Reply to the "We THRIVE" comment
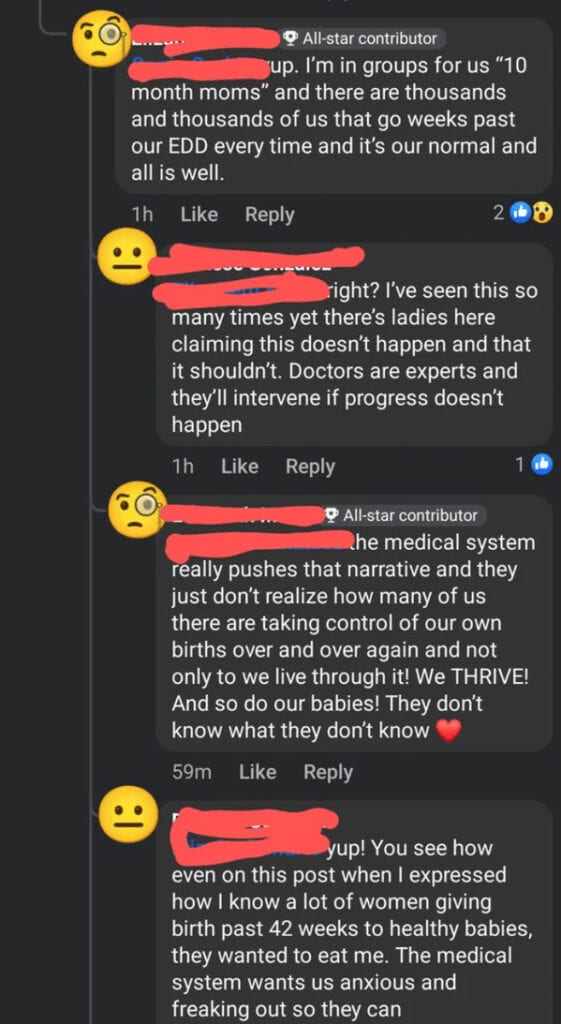This screenshot has width=561, height=1024. pyautogui.click(x=328, y=773)
